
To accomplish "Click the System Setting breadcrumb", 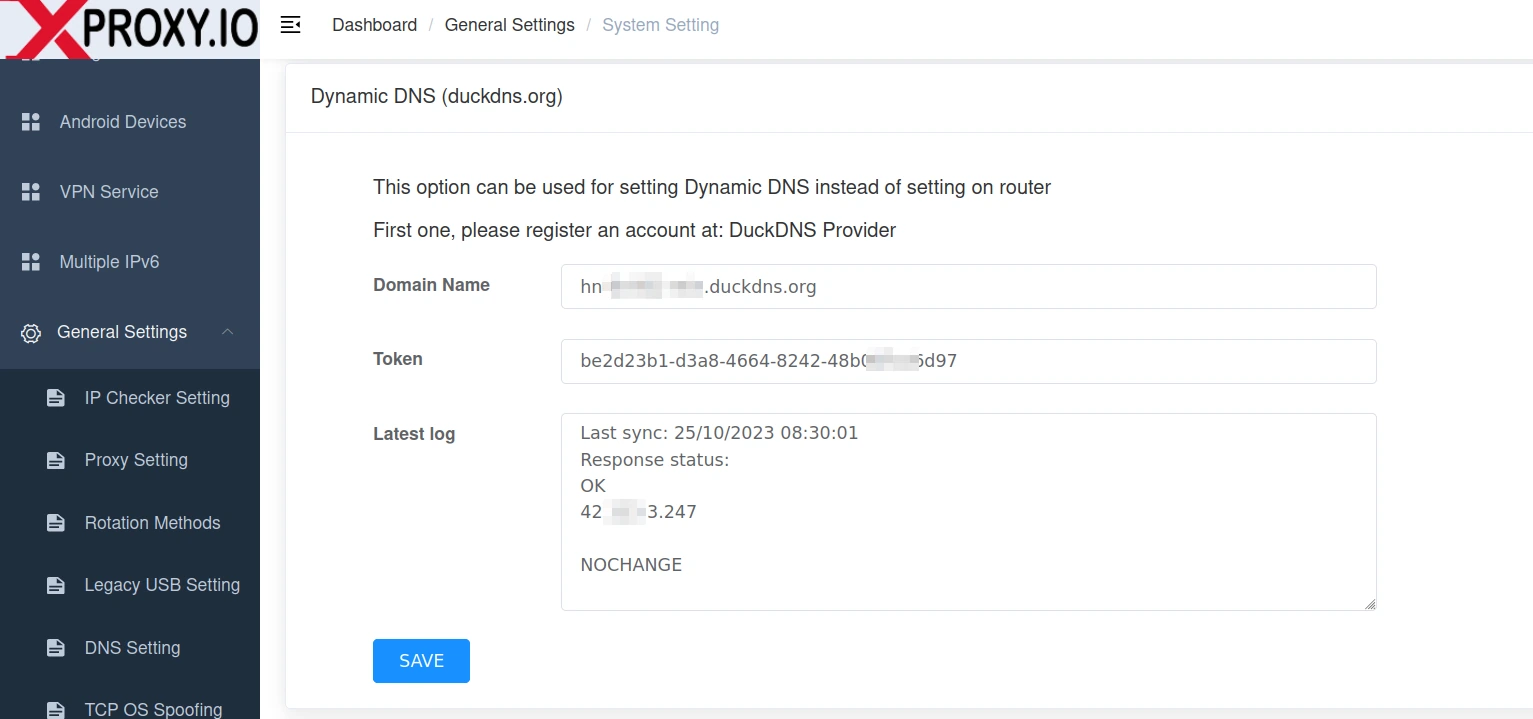I will 660,25.
